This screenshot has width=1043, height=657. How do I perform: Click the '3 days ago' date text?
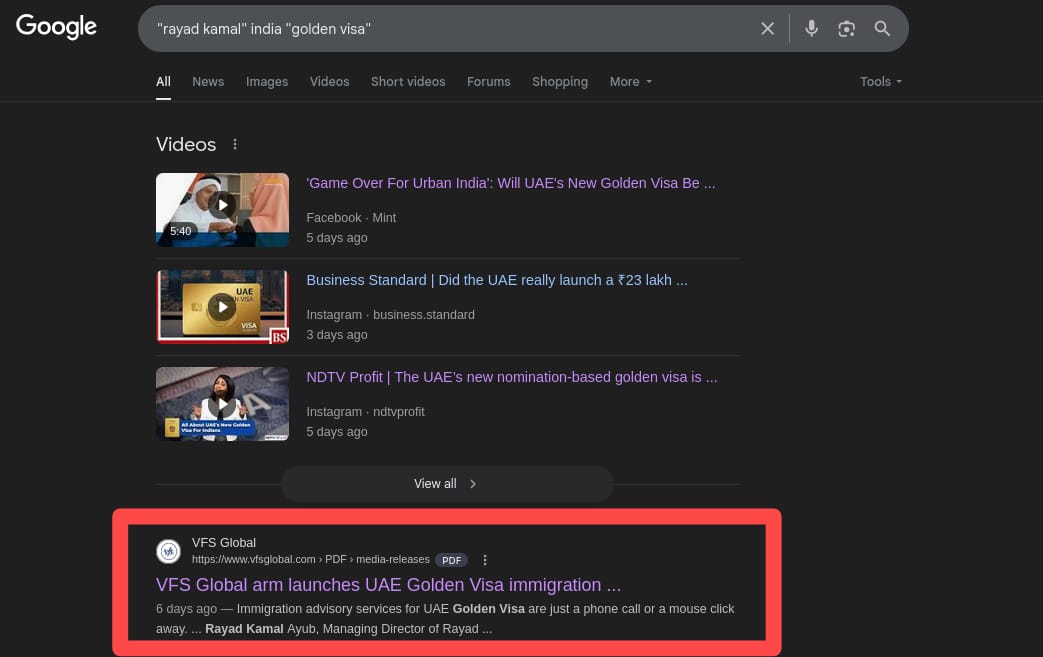tap(337, 334)
